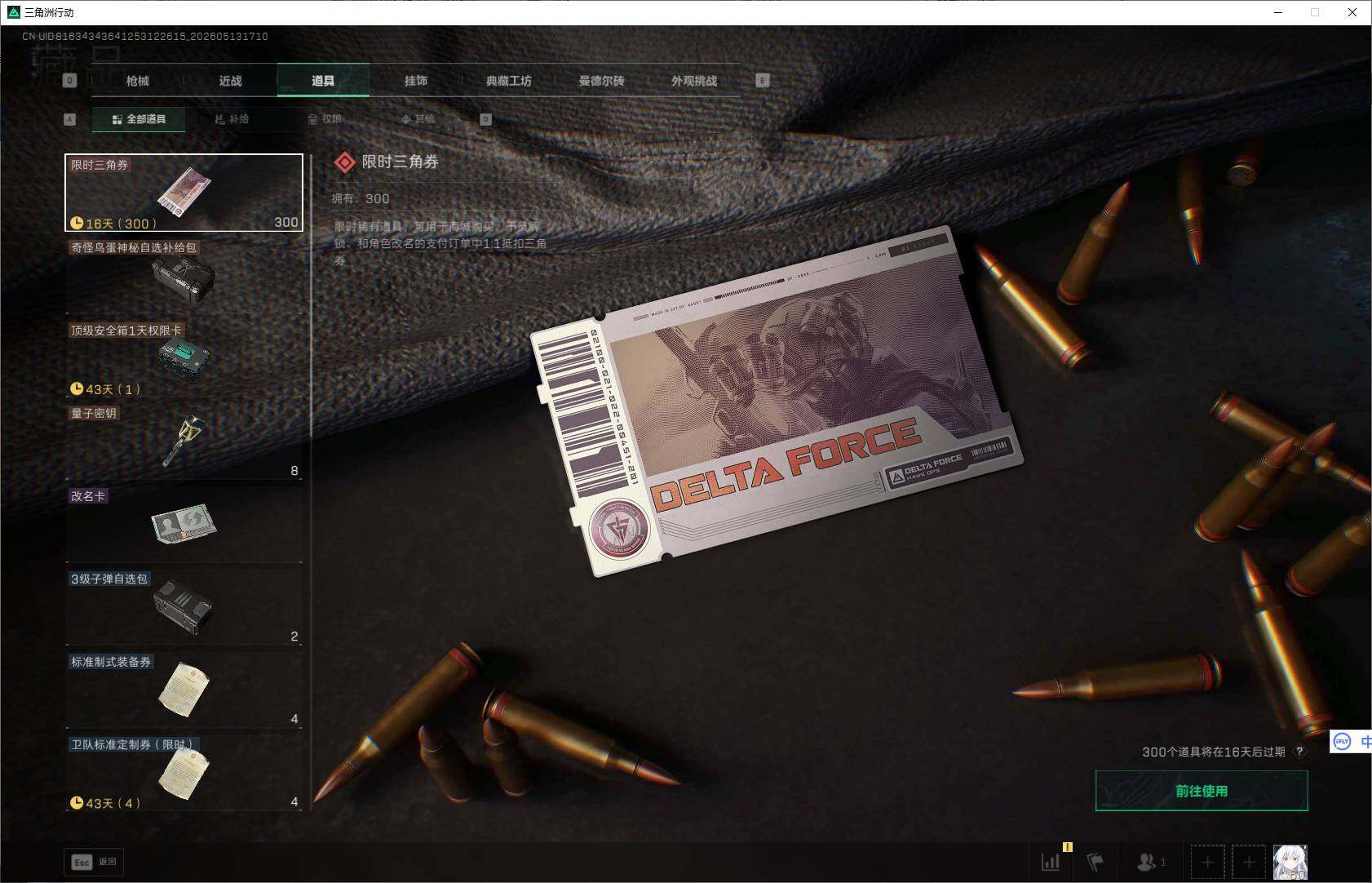The width and height of the screenshot is (1372, 883).
Task: Click the 43天（4）expiry clock icon
Action: point(77,802)
